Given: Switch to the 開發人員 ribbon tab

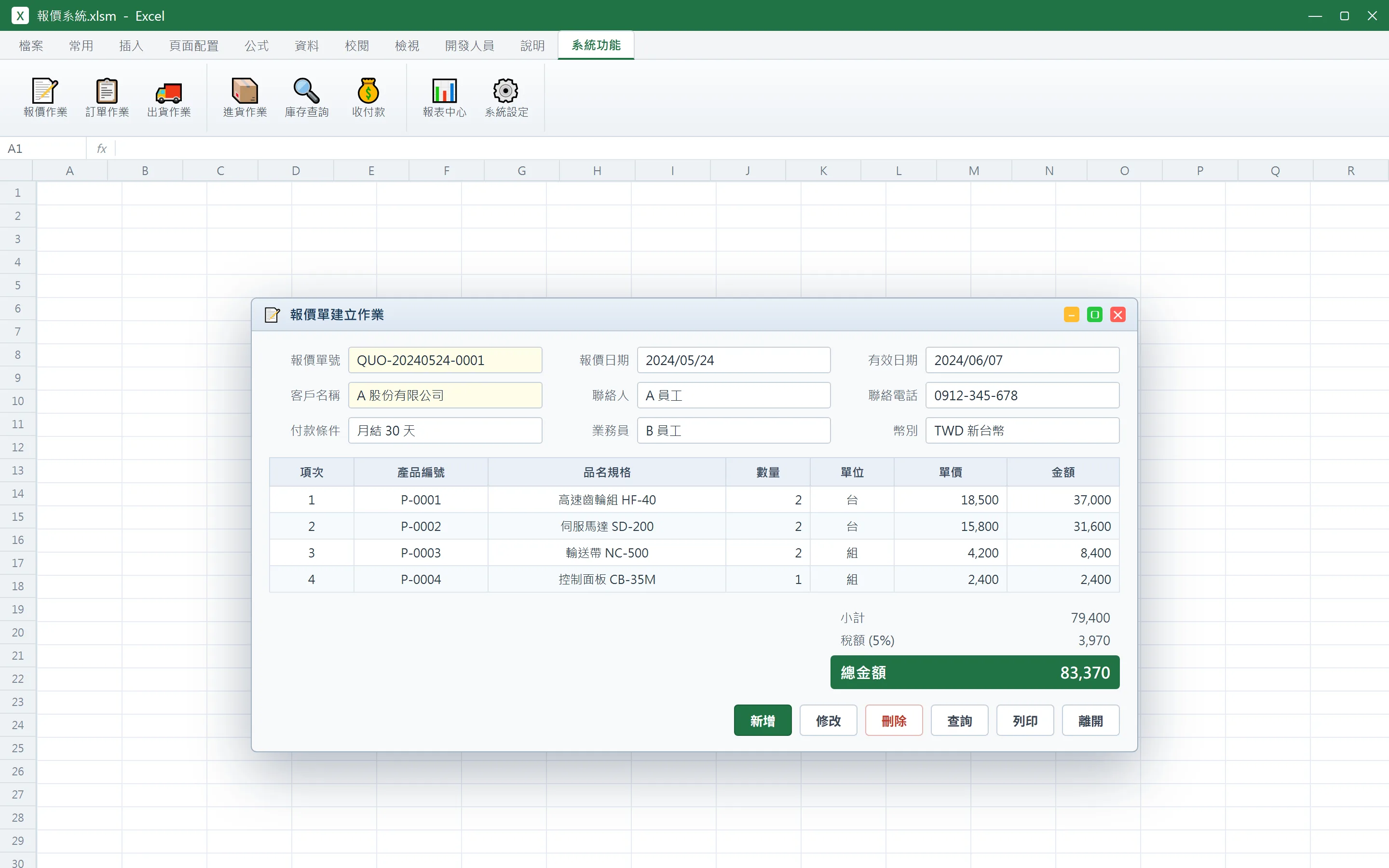Looking at the screenshot, I should [x=469, y=45].
